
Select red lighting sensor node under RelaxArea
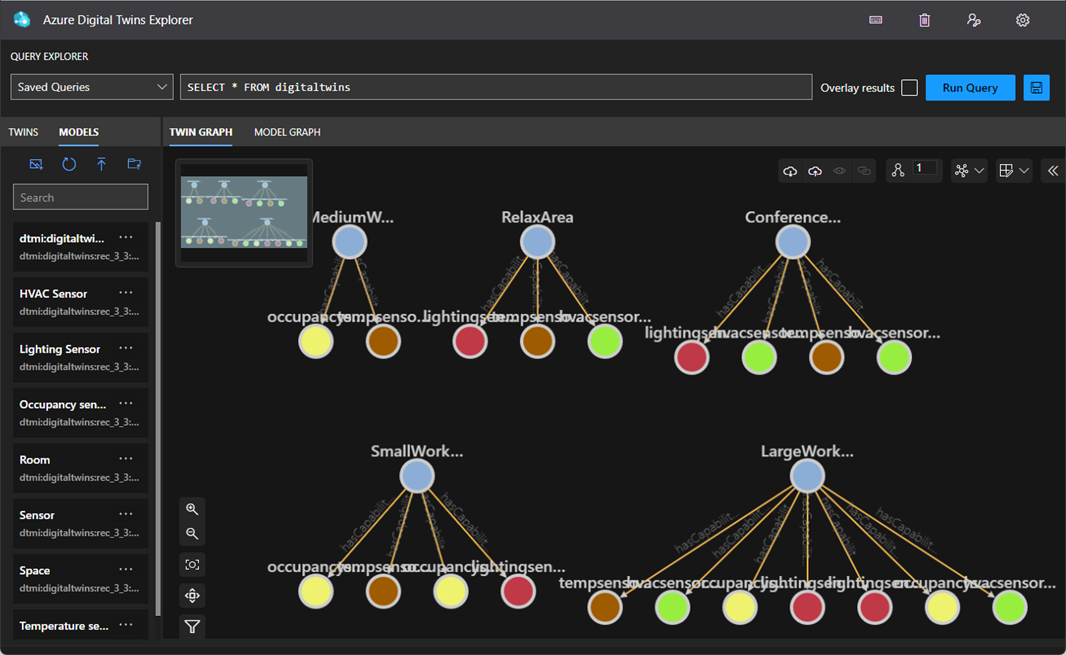click(470, 341)
